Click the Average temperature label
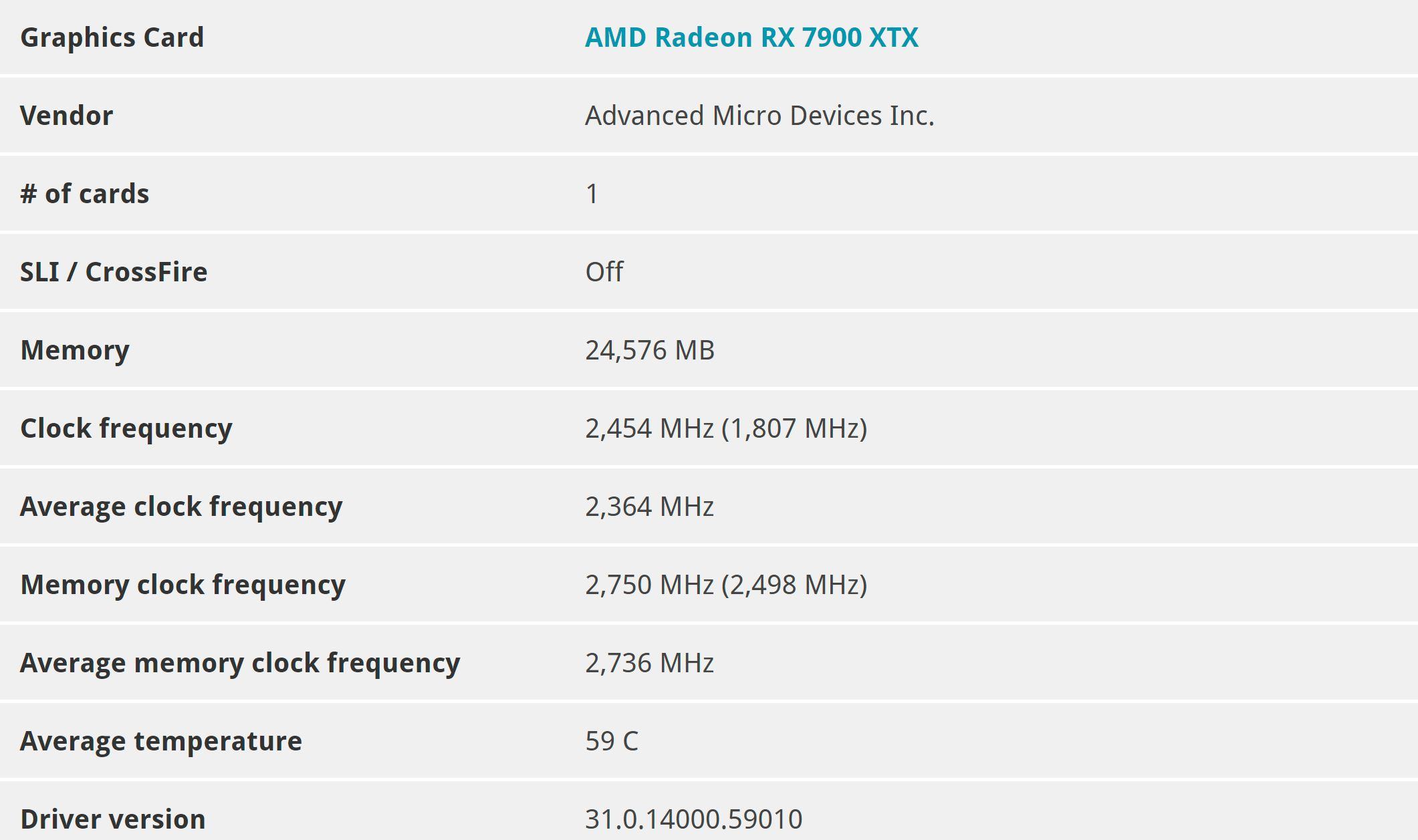This screenshot has width=1418, height=840. click(x=161, y=741)
